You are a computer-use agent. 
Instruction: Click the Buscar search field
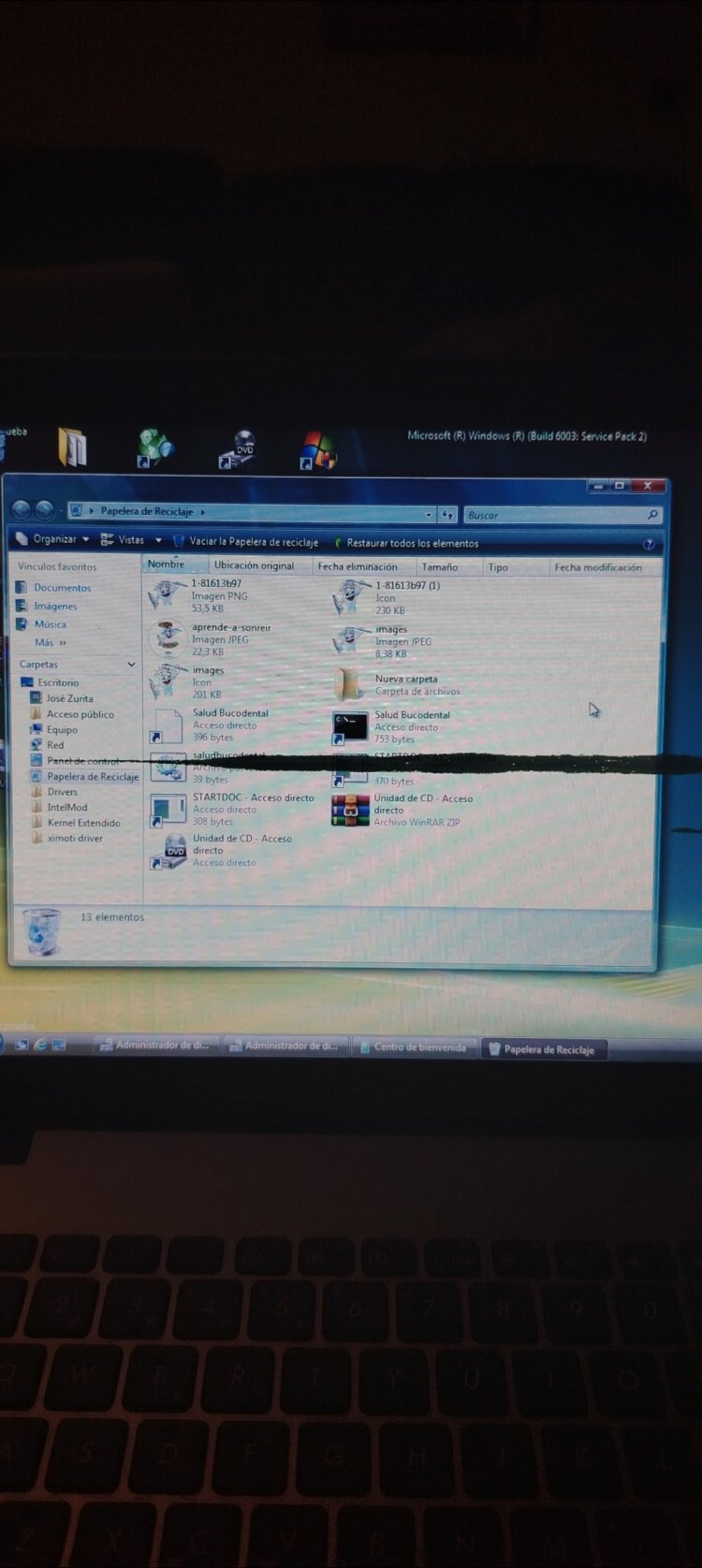[556, 515]
